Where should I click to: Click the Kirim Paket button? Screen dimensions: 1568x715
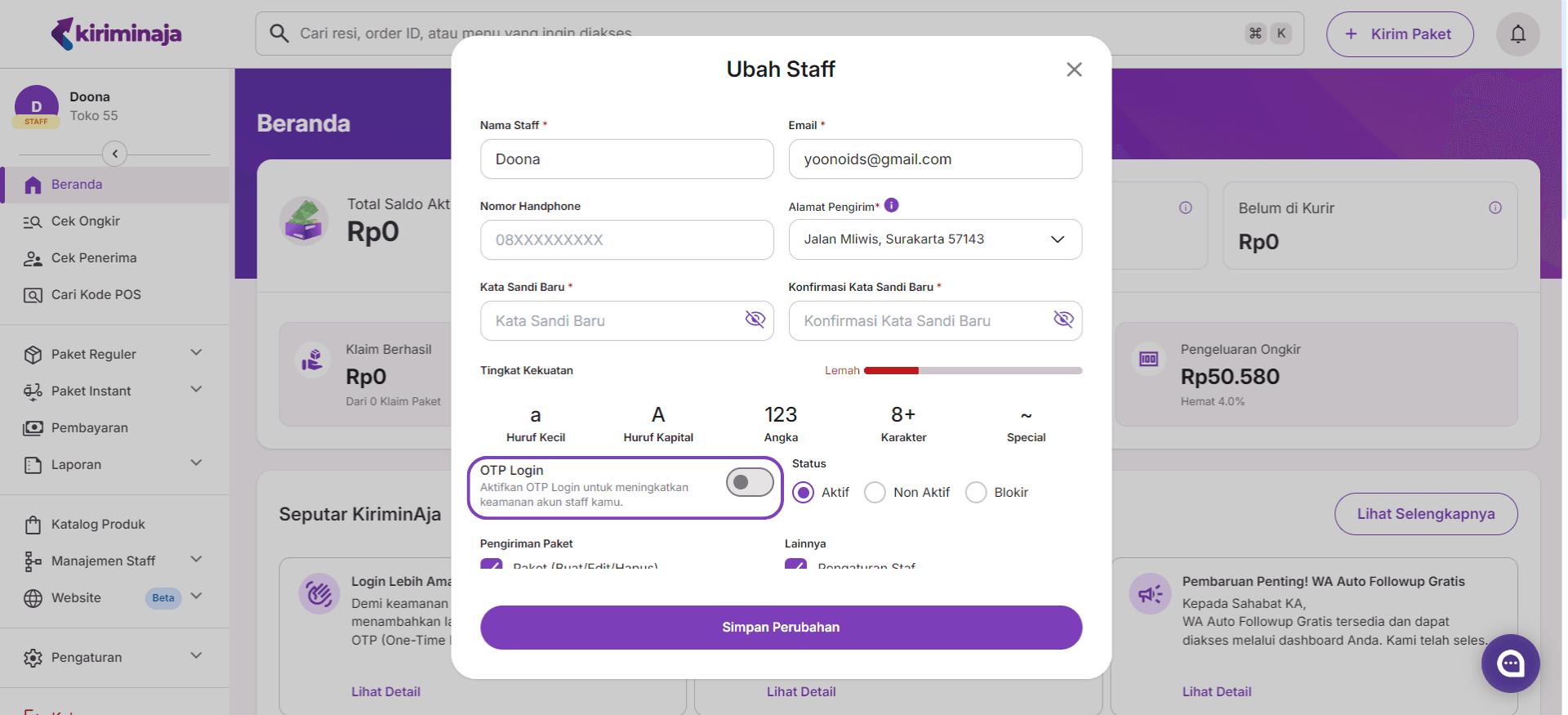(1399, 34)
